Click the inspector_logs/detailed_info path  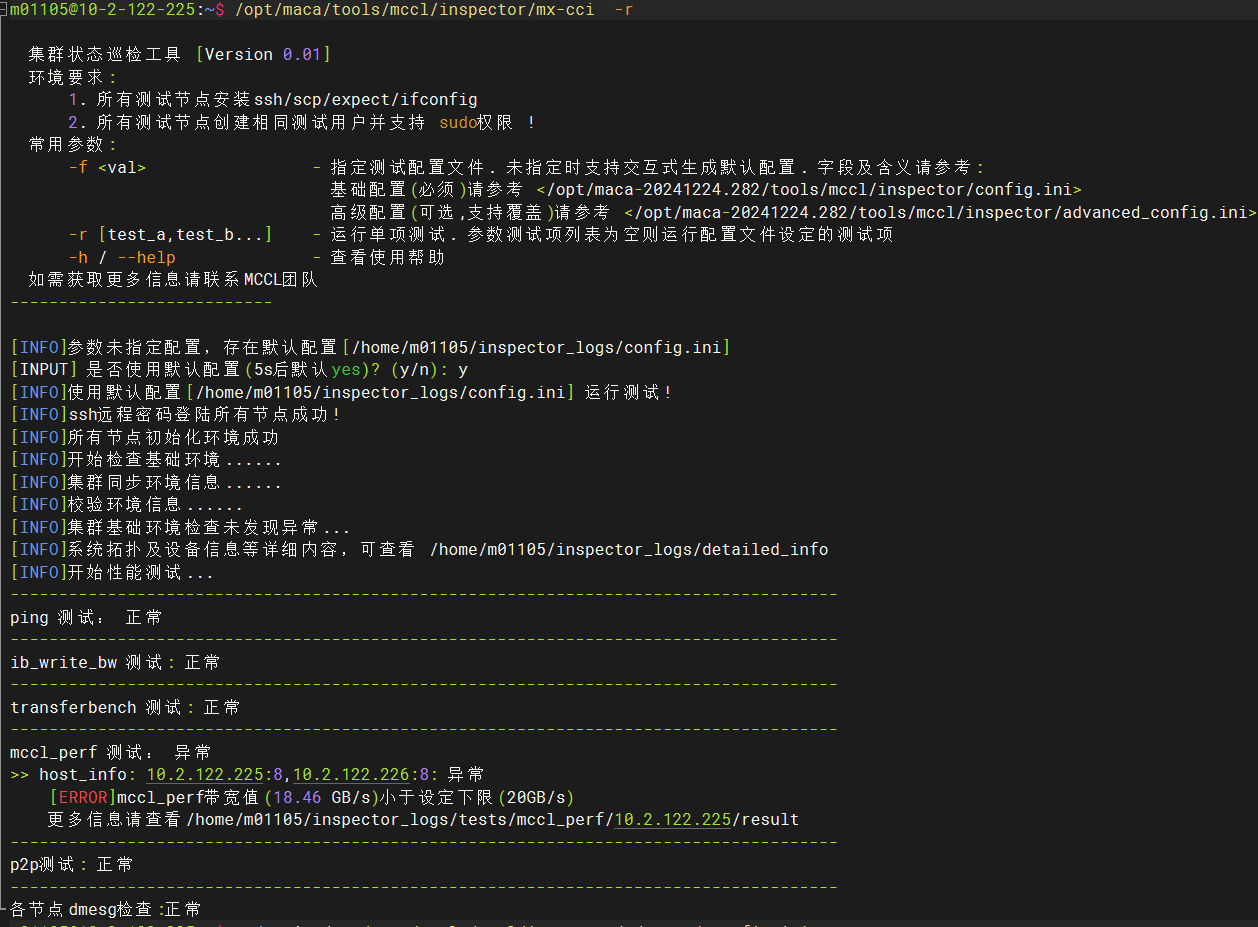(629, 550)
